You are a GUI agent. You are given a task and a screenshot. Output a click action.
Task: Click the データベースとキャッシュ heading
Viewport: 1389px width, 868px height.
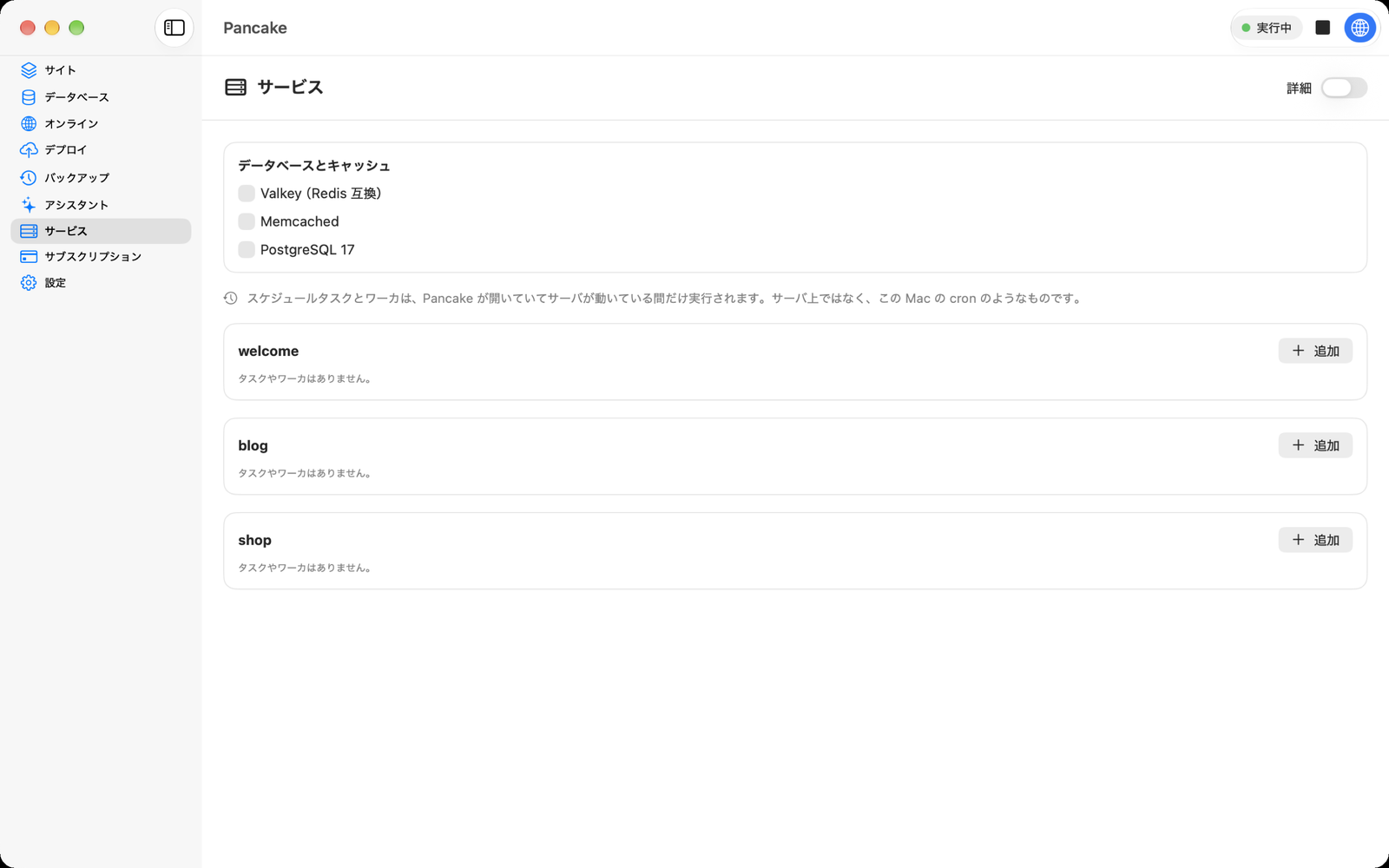[x=314, y=166]
